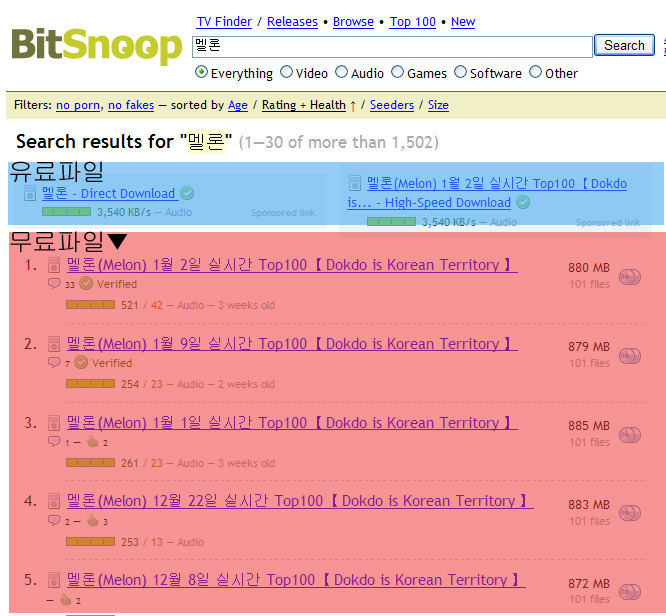Viewport: 666px width, 616px height.
Task: Sort results by Size
Action: (x=438, y=105)
